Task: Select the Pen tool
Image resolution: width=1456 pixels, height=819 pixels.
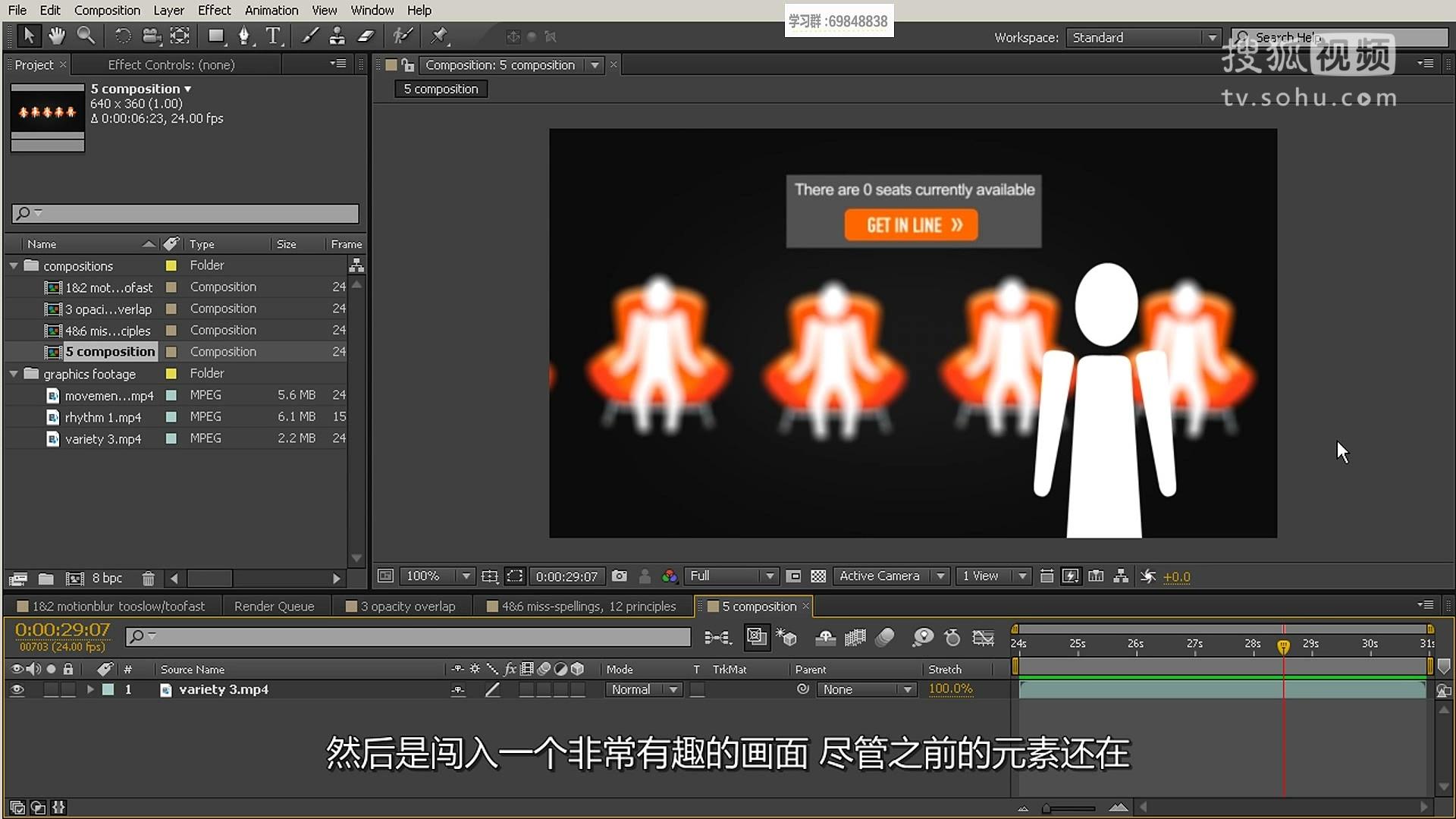Action: 244,36
